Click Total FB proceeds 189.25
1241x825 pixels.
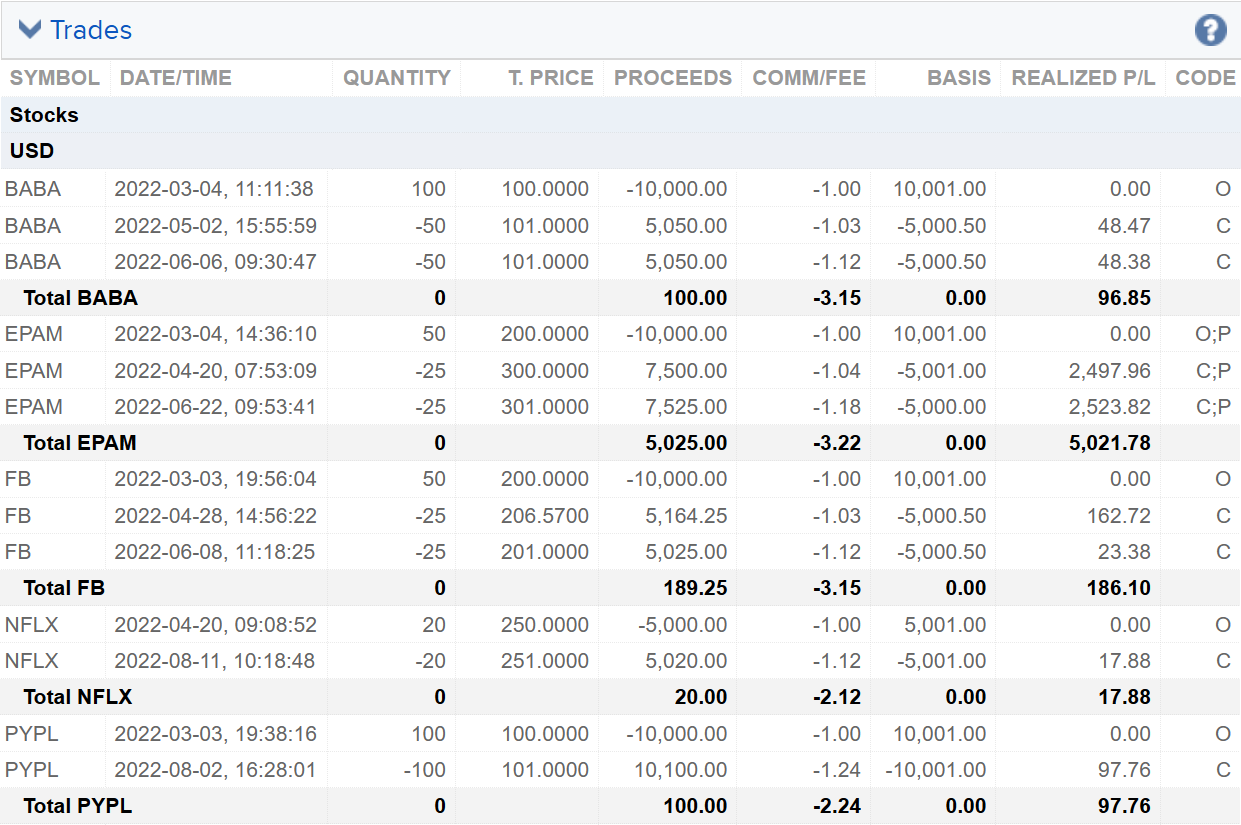[696, 588]
